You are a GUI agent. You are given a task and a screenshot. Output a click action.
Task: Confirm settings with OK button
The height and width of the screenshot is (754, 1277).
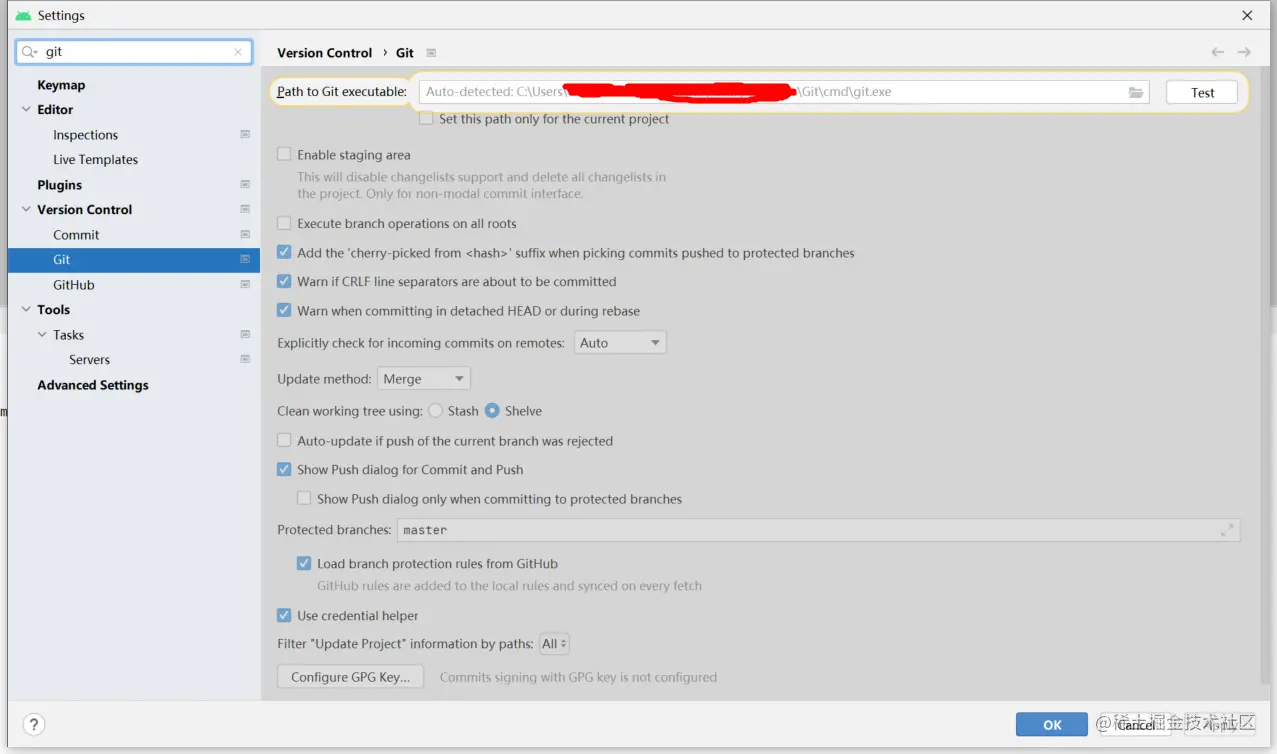(1052, 725)
